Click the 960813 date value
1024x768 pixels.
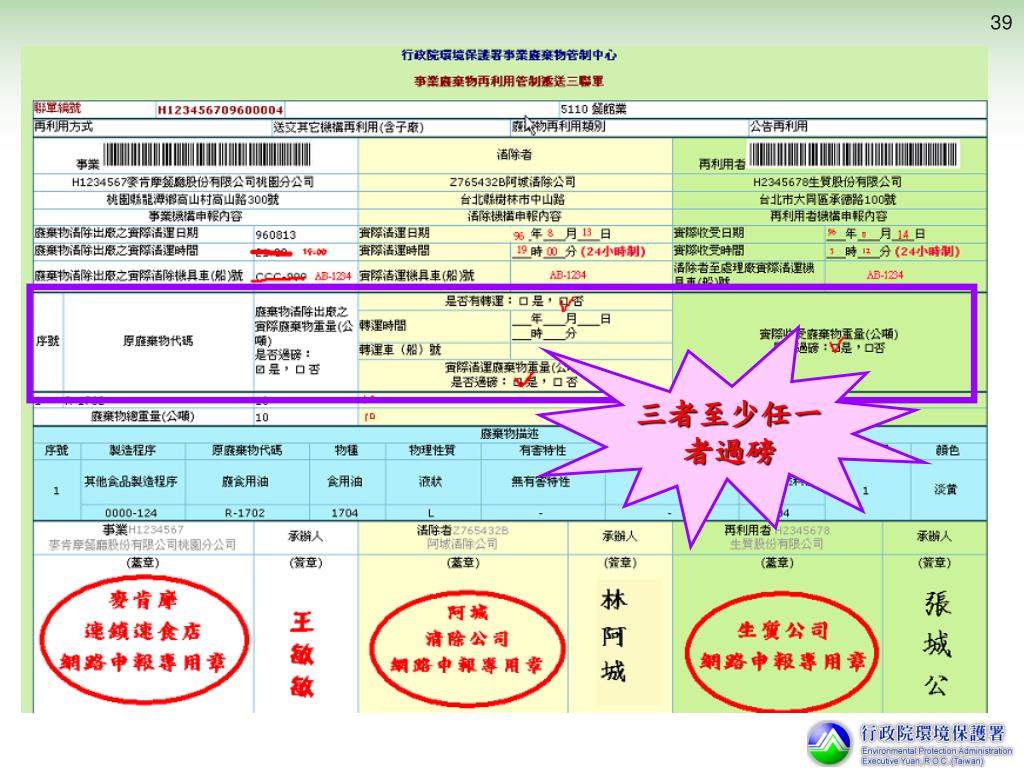tap(276, 235)
